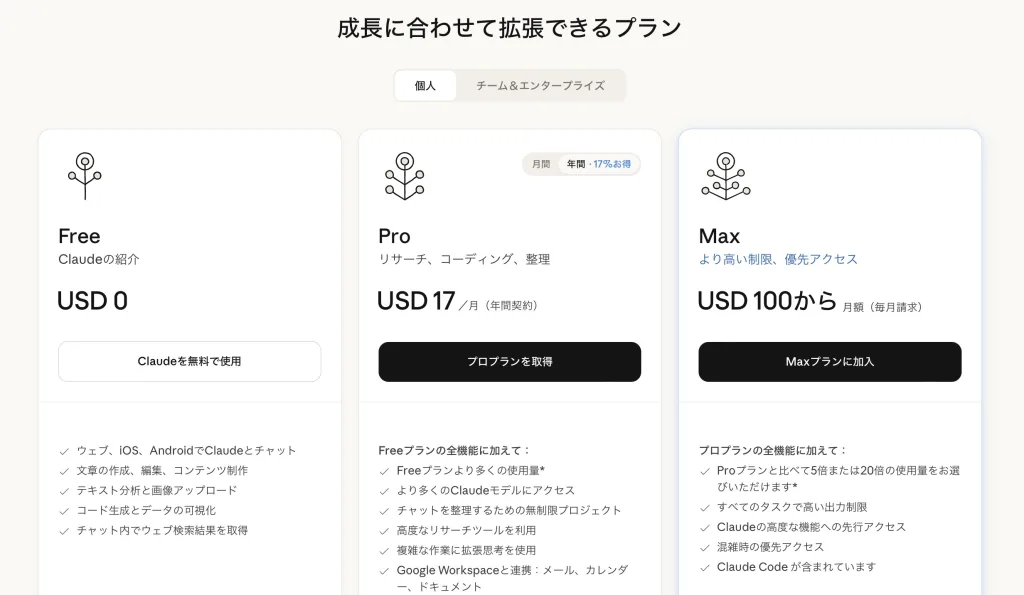Click the Maxプランに加入 button
The image size is (1024, 595).
[829, 361]
